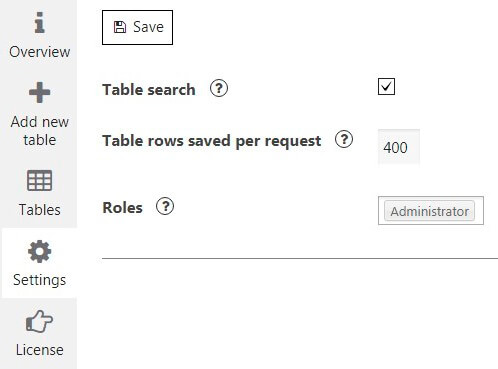
Task: Click the Add new table plus icon
Action: (x=39, y=92)
